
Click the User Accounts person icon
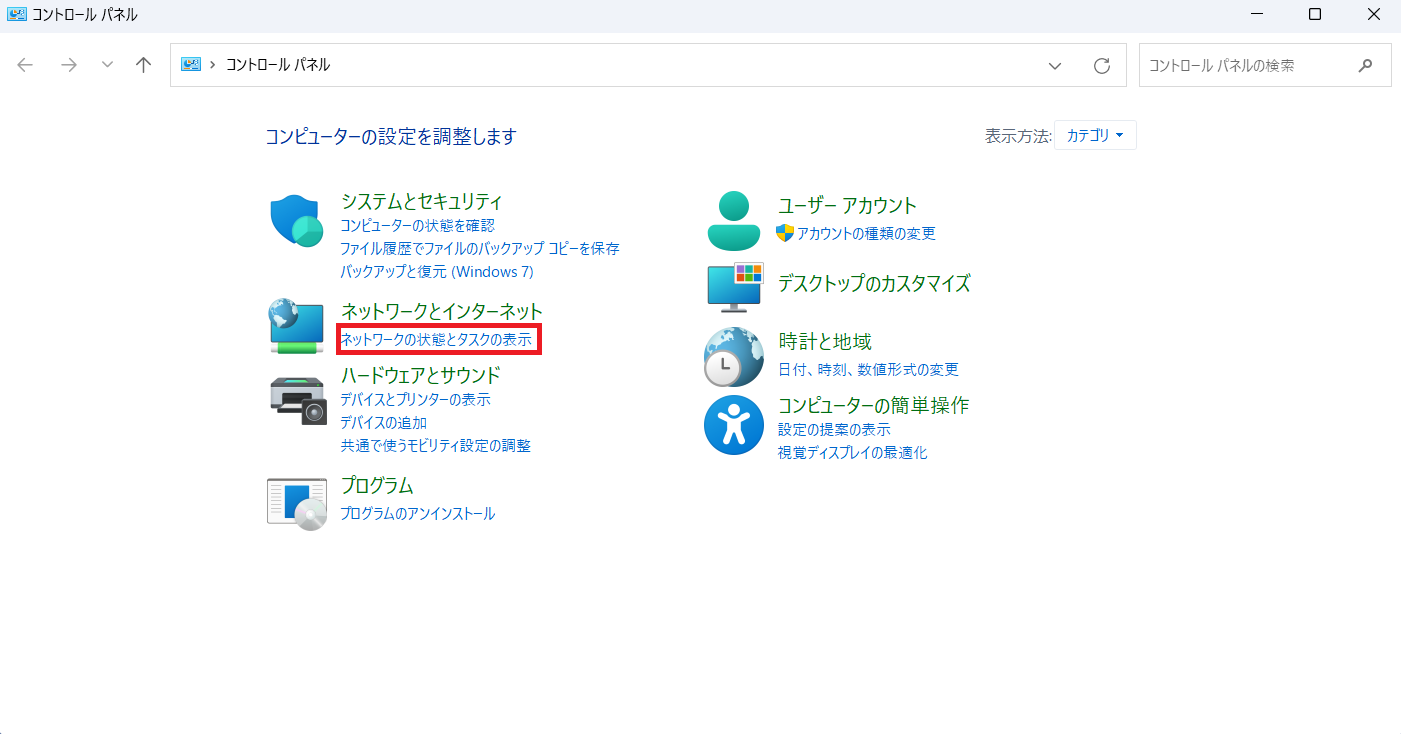[734, 220]
